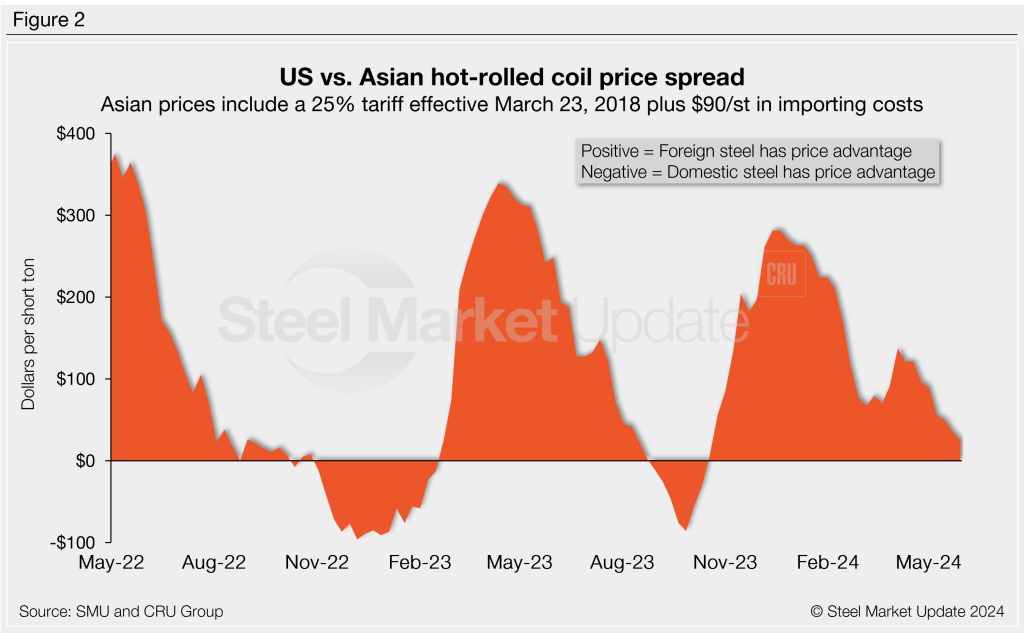Click the "Negative = Domestic steel" legend line

(x=757, y=172)
